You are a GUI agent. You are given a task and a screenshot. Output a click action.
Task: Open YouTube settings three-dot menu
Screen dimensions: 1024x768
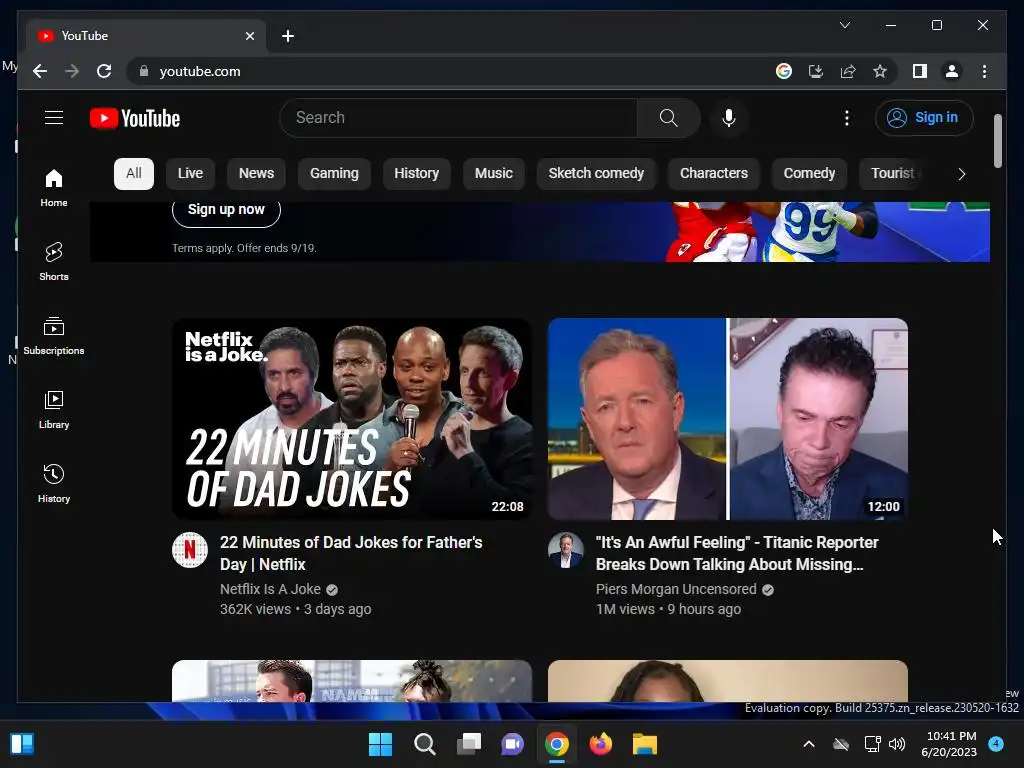tap(846, 118)
